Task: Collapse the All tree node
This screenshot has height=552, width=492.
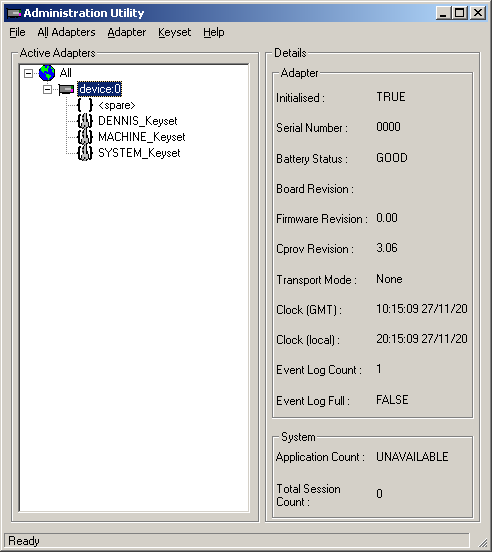Action: pyautogui.click(x=28, y=73)
